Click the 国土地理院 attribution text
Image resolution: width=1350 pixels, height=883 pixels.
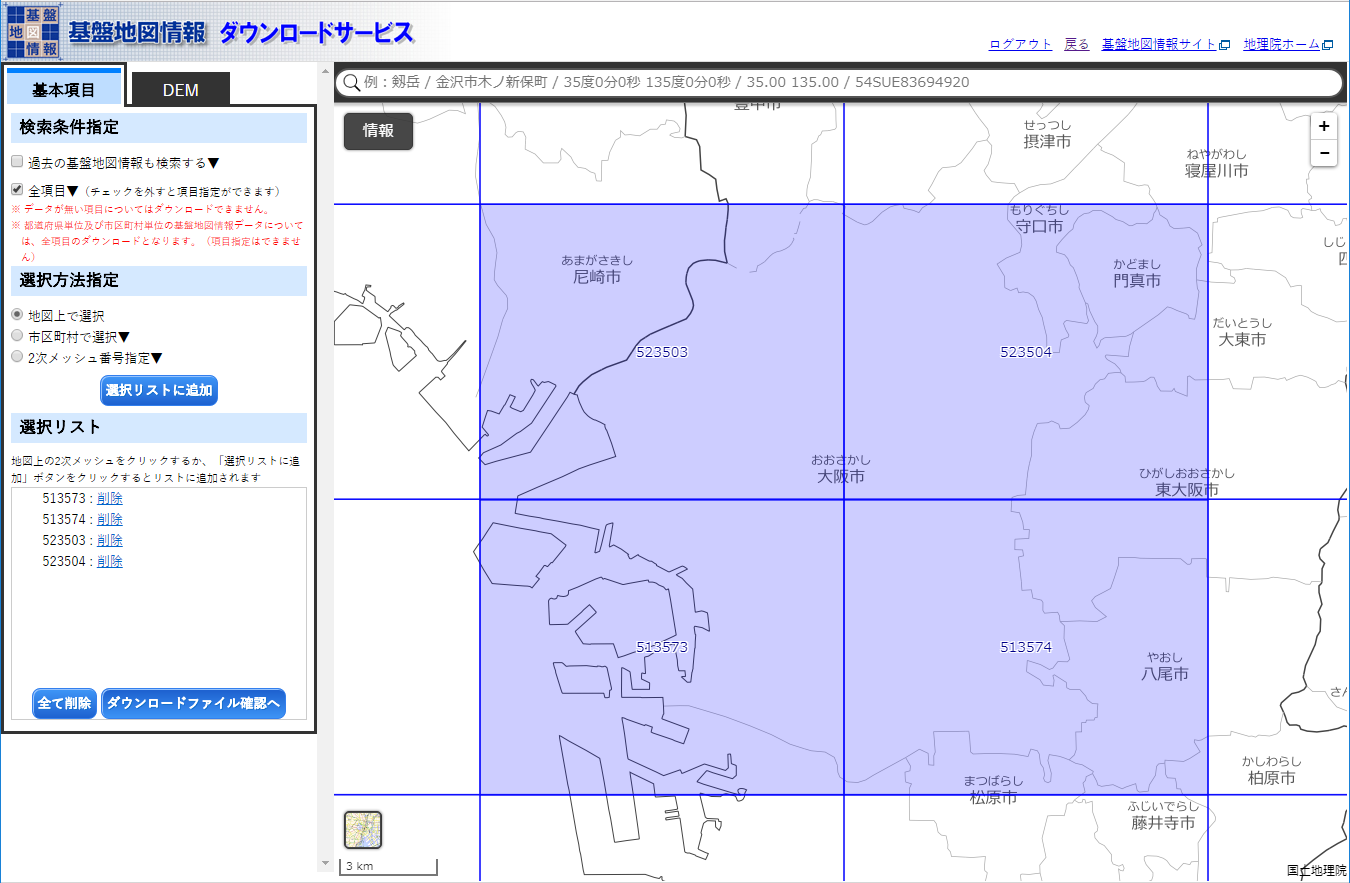pyautogui.click(x=1317, y=871)
